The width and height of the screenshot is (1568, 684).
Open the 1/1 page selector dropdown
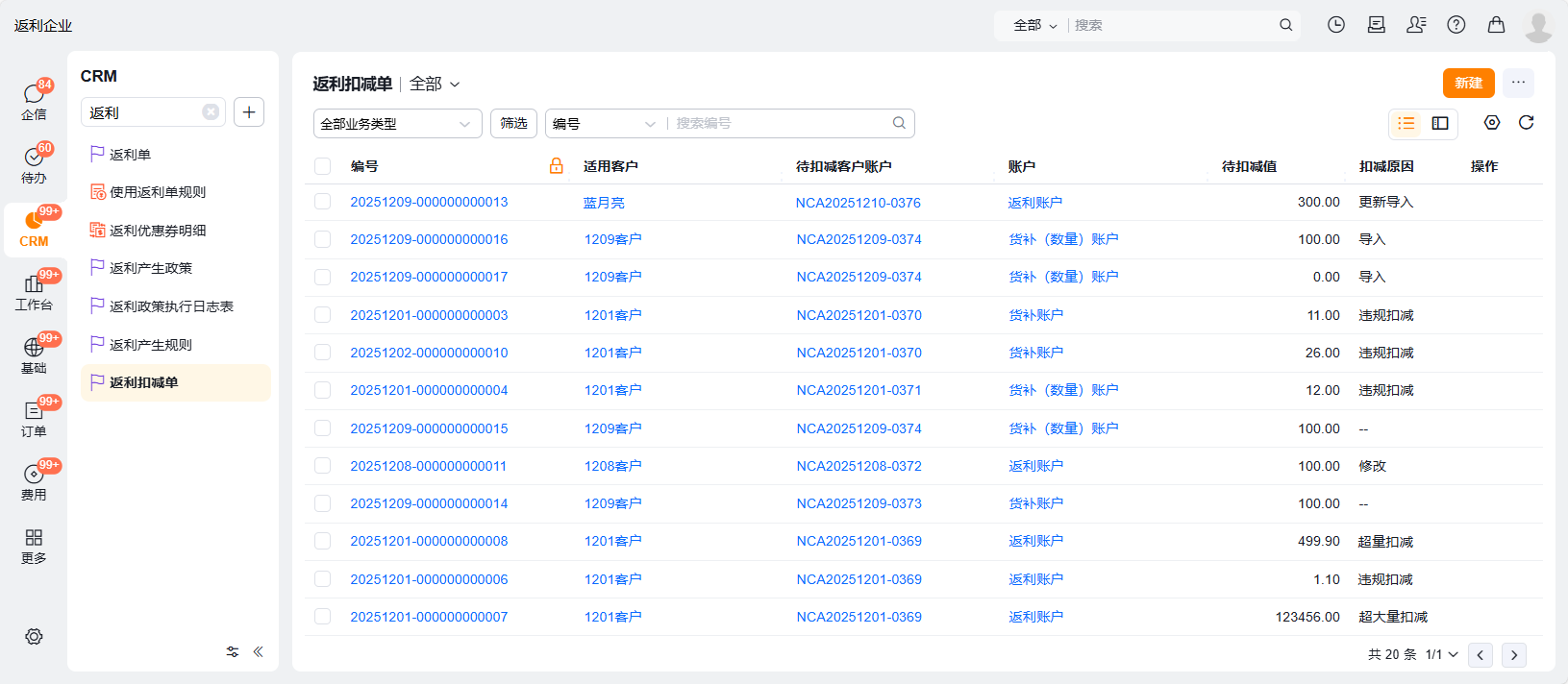pyautogui.click(x=1441, y=654)
